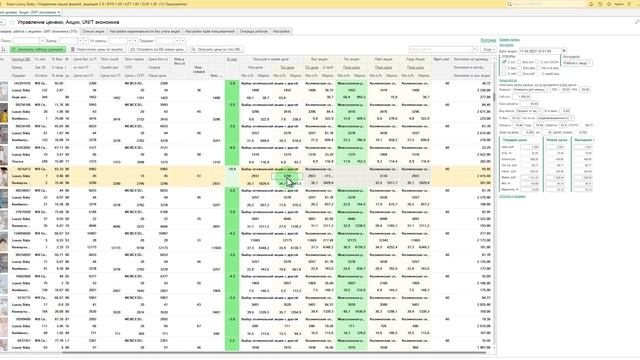Viewport: 640px width, 360px height.
Task: Open the calendar picker beside Дата акции
Action: 564,51
